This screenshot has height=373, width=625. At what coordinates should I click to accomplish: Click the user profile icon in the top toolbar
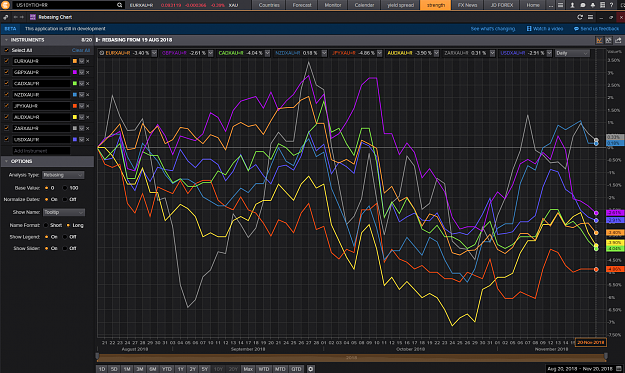click(572, 5)
